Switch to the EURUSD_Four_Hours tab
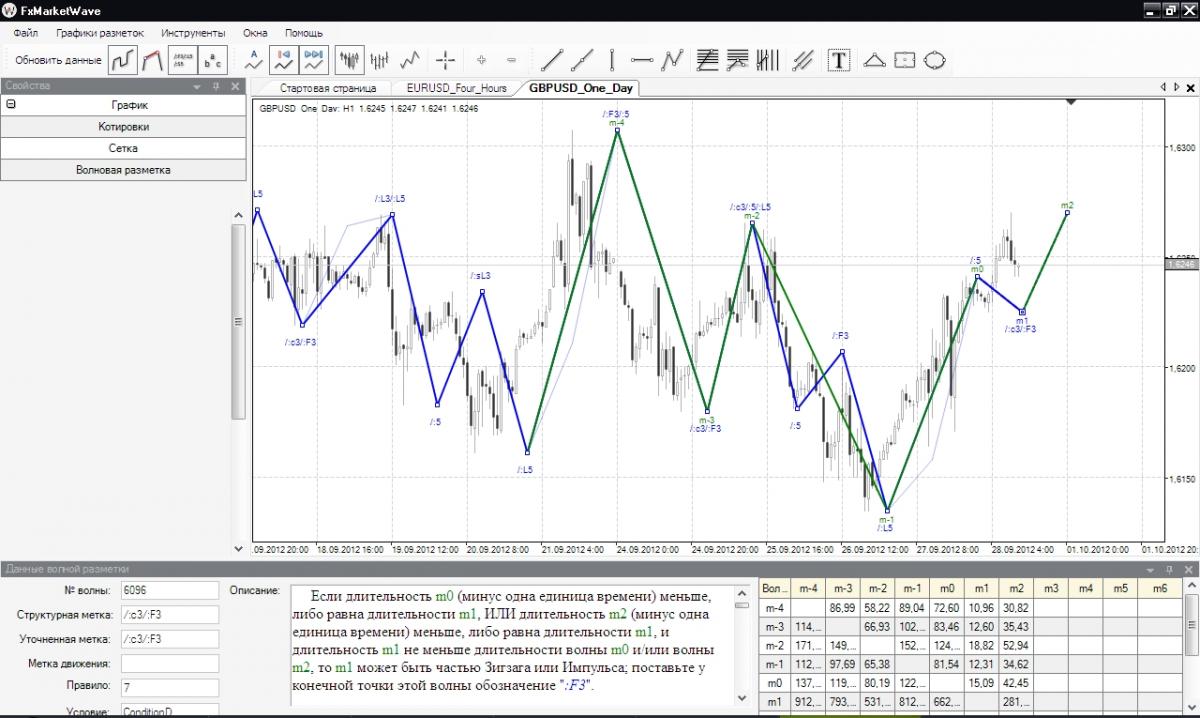 pos(449,88)
